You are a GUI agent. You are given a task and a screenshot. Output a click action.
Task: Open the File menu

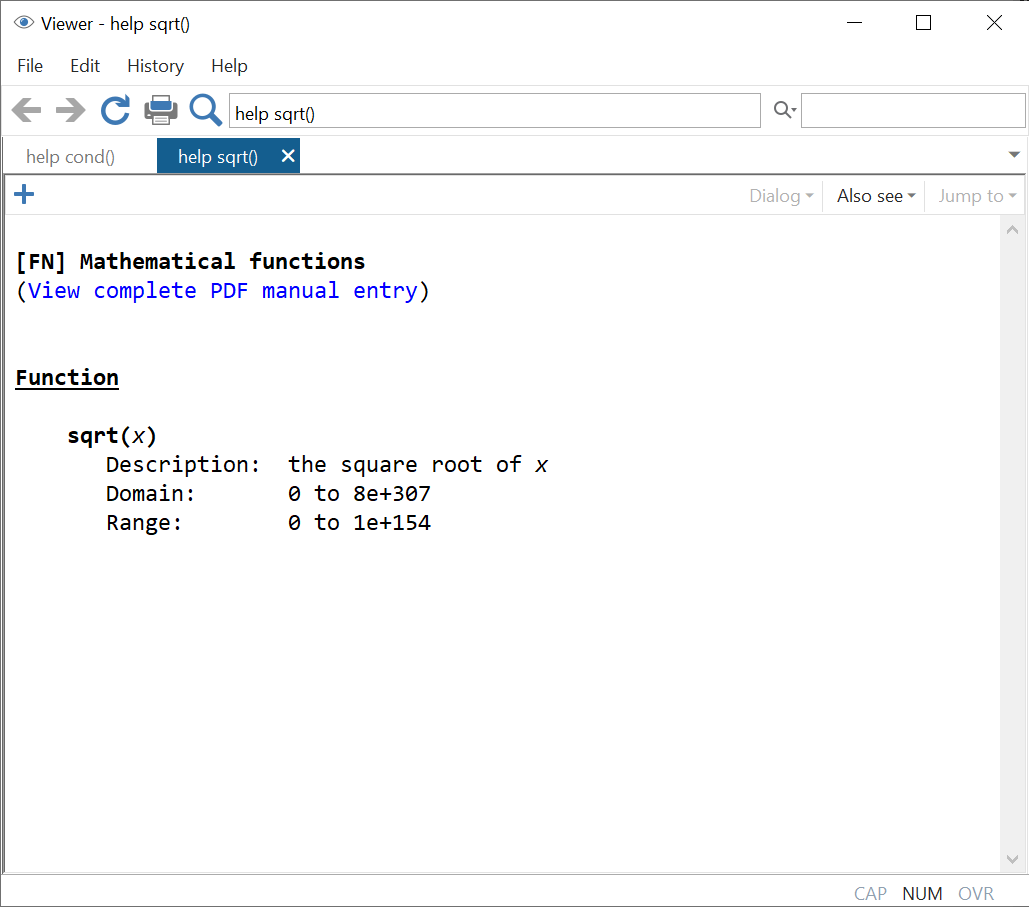30,66
